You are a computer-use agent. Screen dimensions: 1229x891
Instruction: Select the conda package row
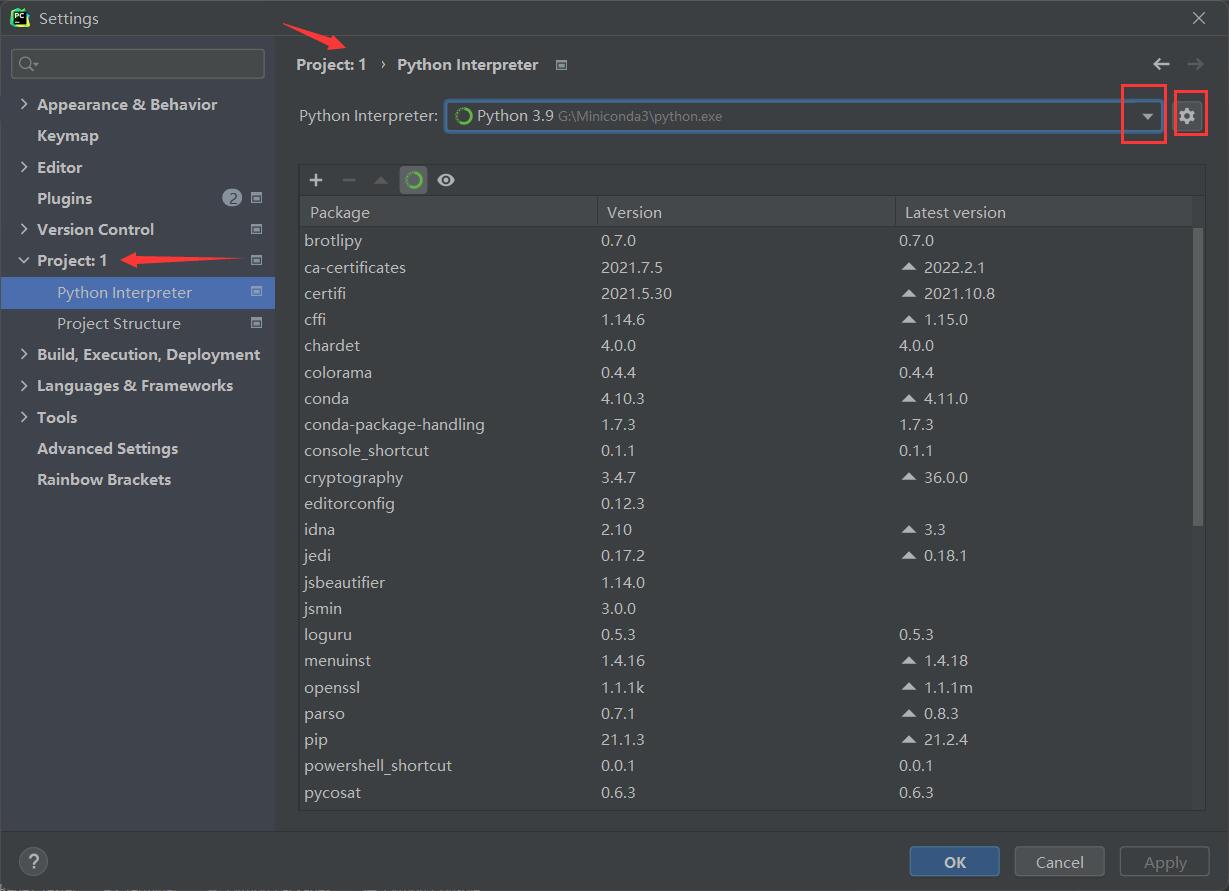coord(746,398)
